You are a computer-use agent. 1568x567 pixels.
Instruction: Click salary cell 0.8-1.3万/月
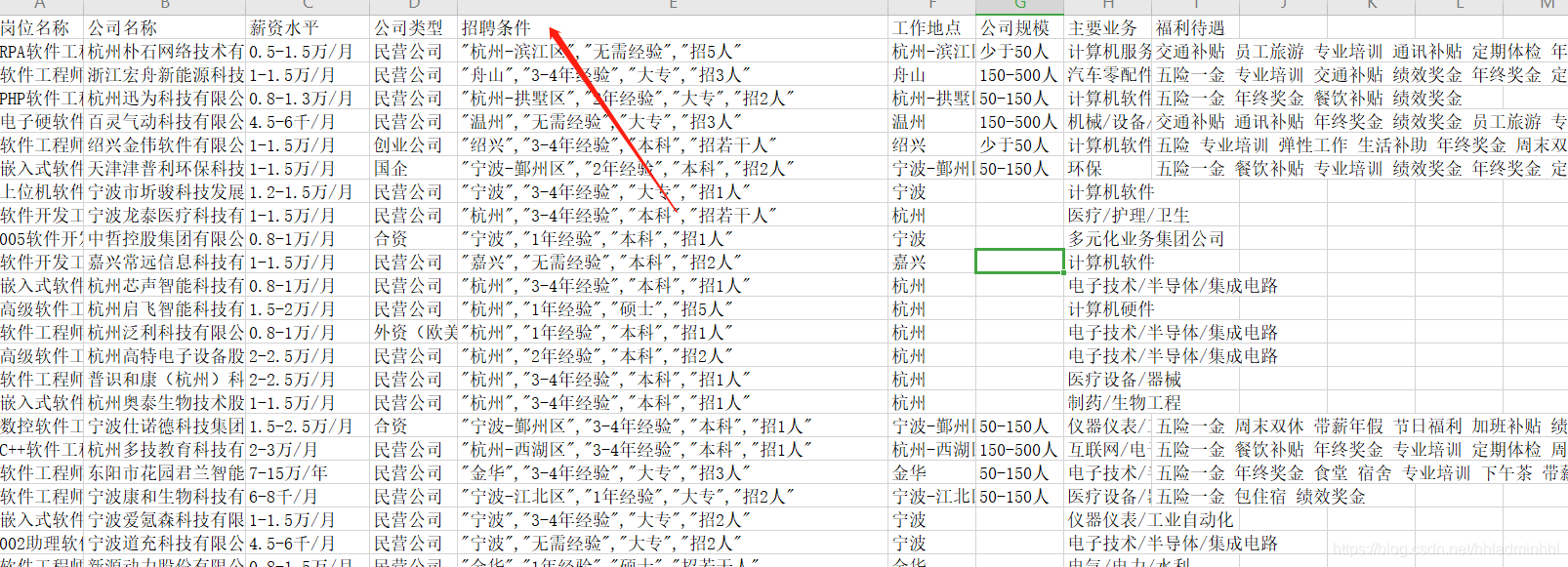(309, 99)
